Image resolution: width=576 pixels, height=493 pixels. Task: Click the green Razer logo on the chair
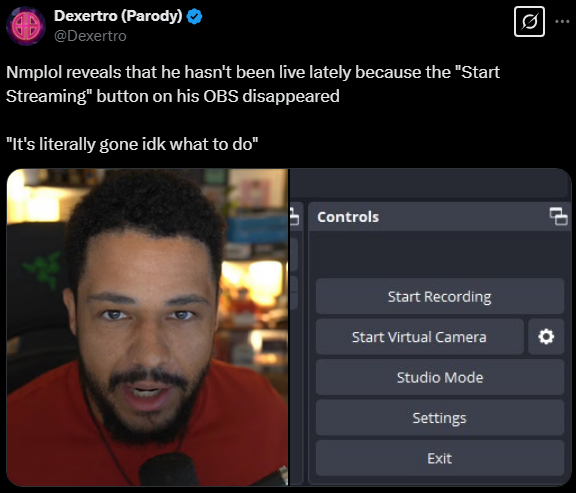point(42,269)
